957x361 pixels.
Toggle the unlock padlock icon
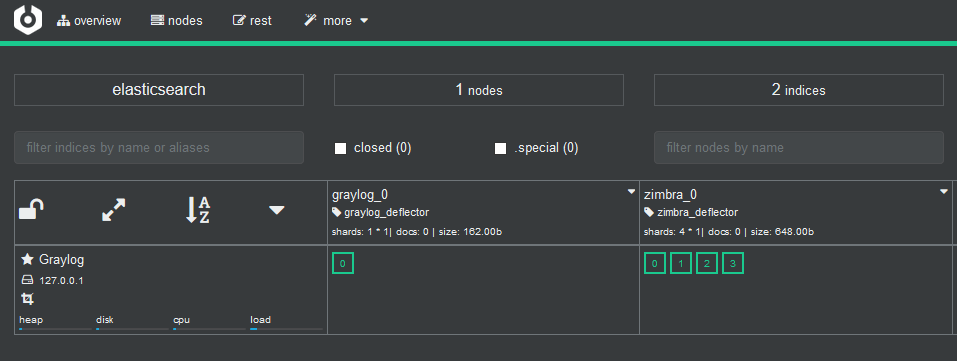(x=31, y=210)
